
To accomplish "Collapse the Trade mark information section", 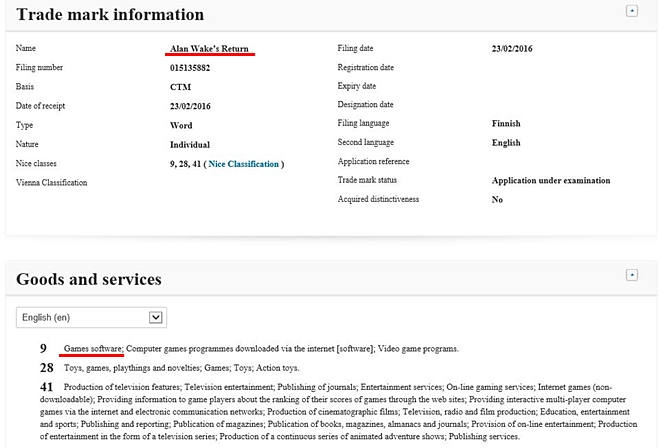I will coord(631,11).
